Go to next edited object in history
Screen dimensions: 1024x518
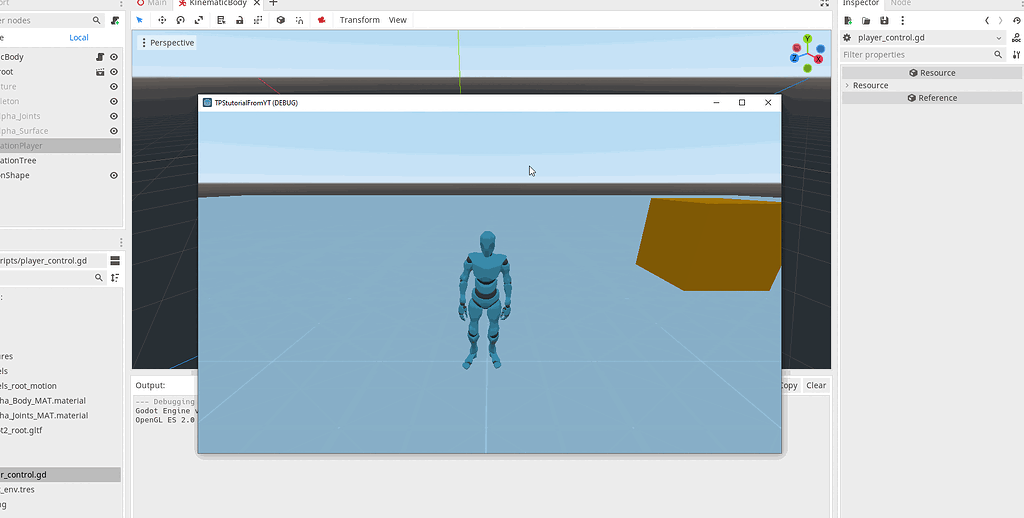pyautogui.click(x=1000, y=21)
